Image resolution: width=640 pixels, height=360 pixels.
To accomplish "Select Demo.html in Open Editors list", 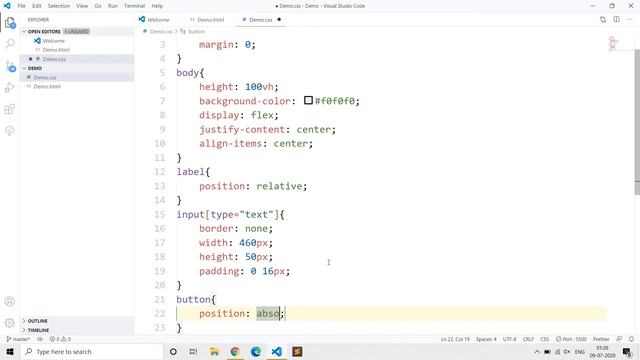I will click(x=56, y=50).
